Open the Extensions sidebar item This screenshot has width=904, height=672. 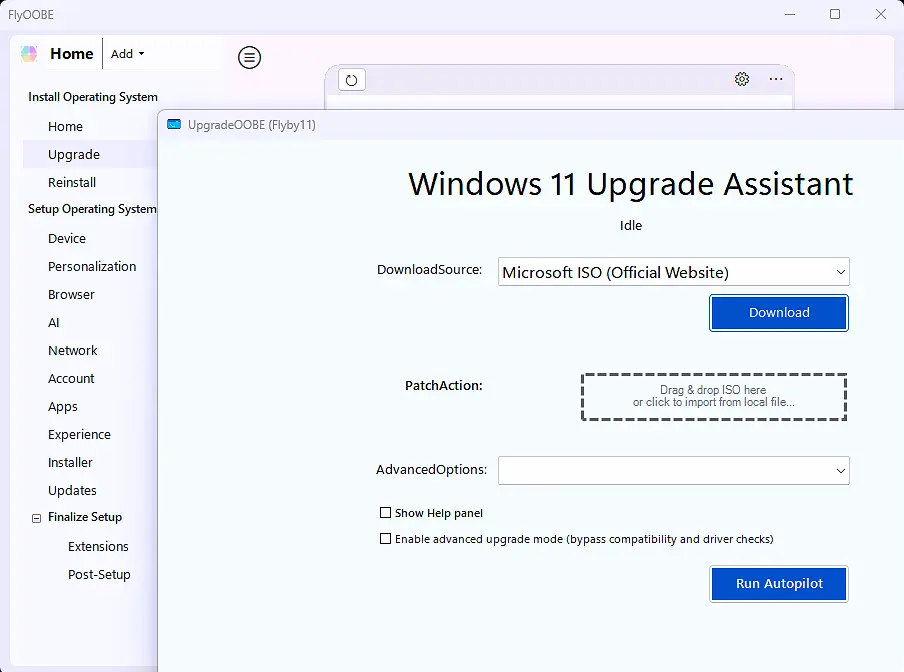(98, 547)
